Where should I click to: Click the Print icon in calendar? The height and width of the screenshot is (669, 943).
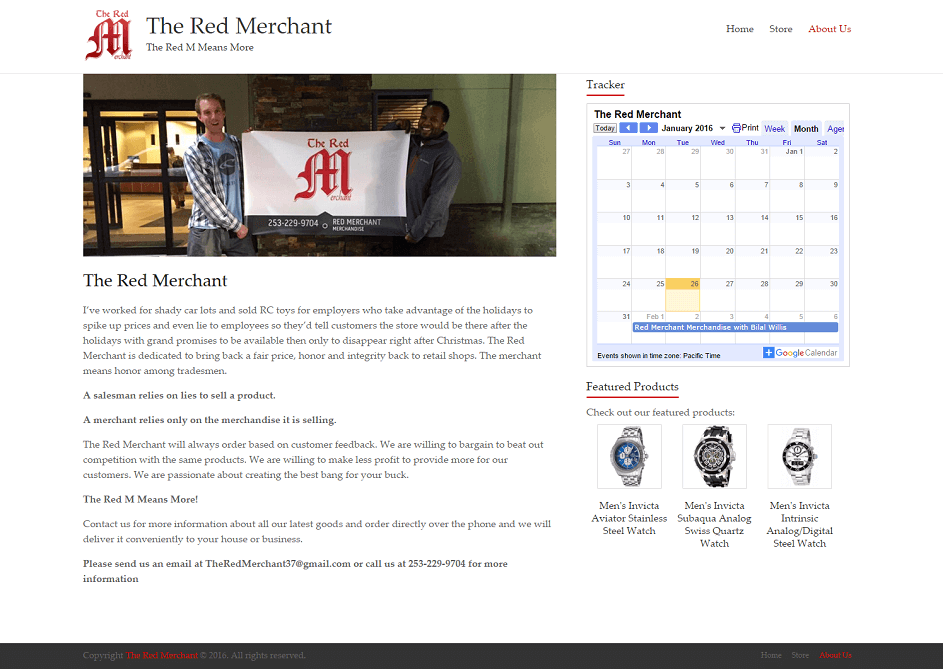[736, 128]
